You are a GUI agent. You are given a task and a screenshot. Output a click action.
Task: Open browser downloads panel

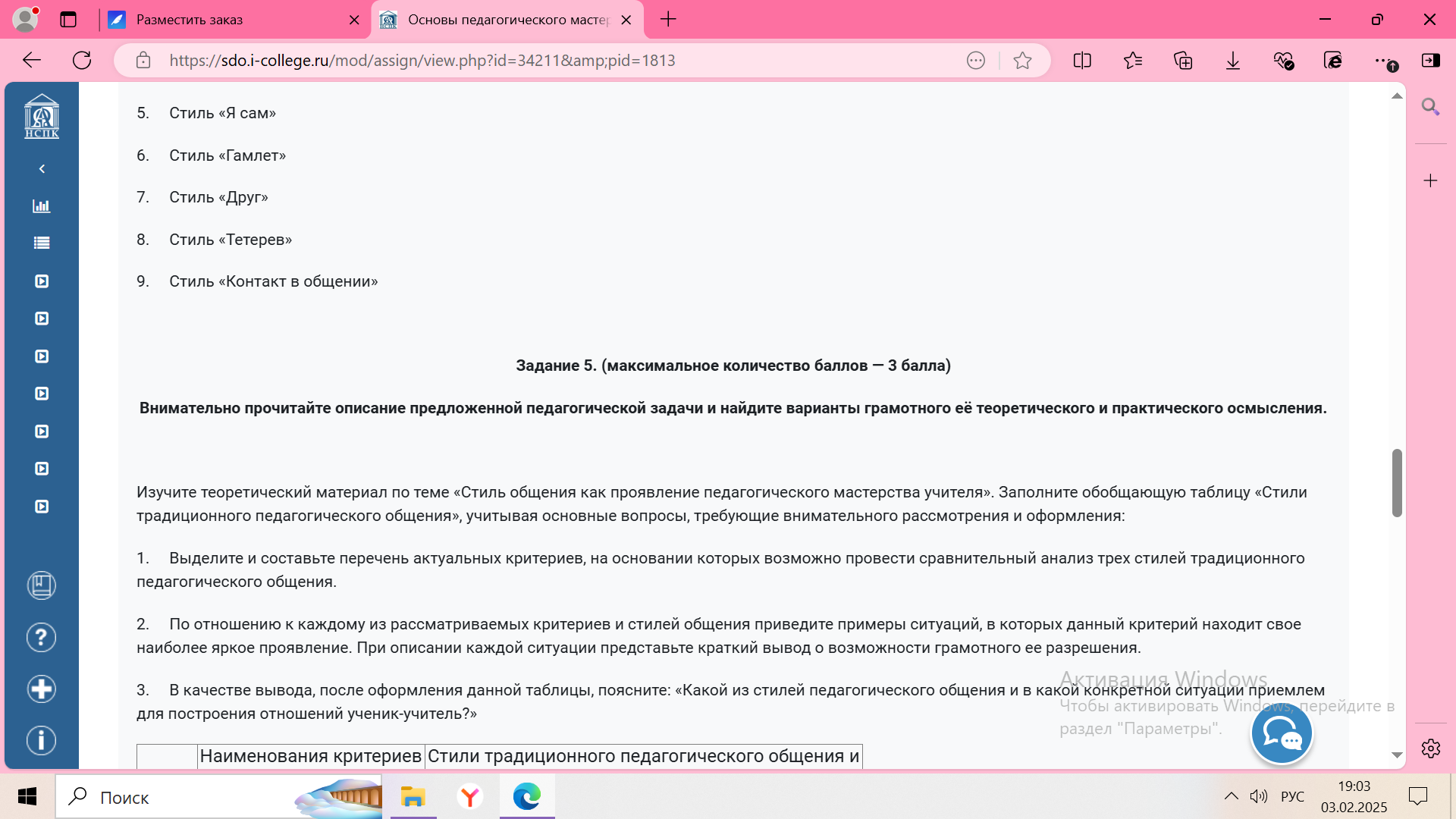coord(1233,61)
